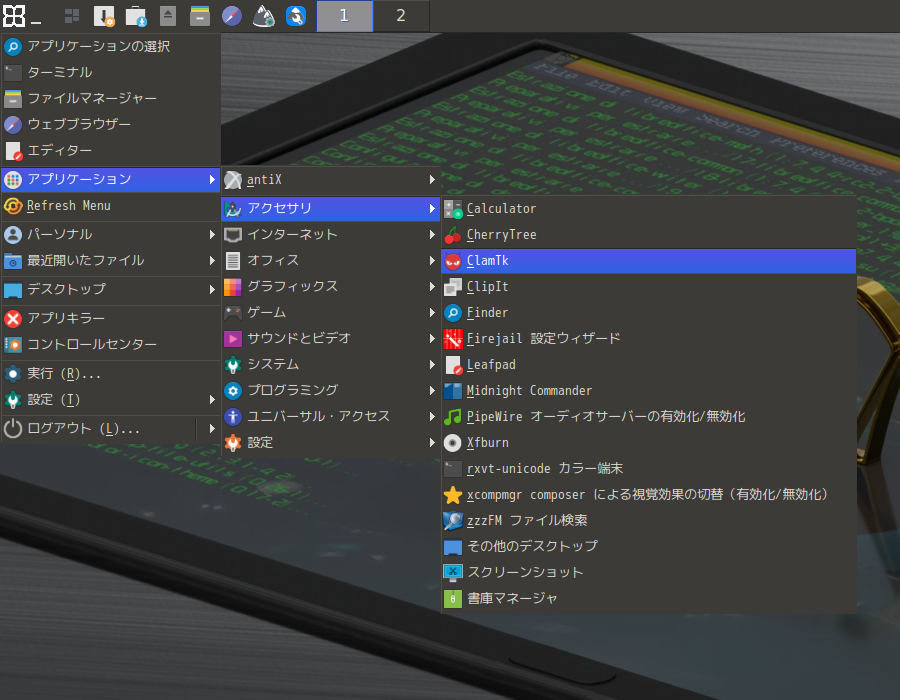Choose 実行 (R)... to run a command

click(x=111, y=374)
